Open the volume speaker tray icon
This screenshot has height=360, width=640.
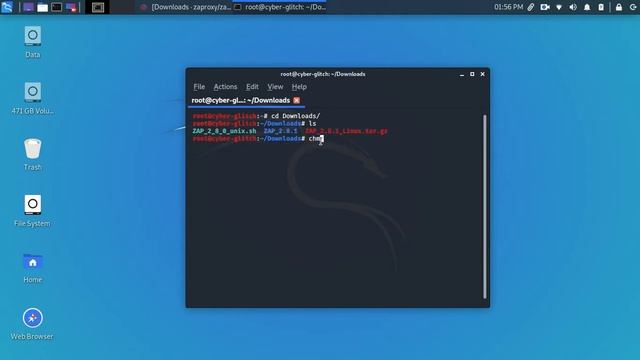tap(573, 7)
